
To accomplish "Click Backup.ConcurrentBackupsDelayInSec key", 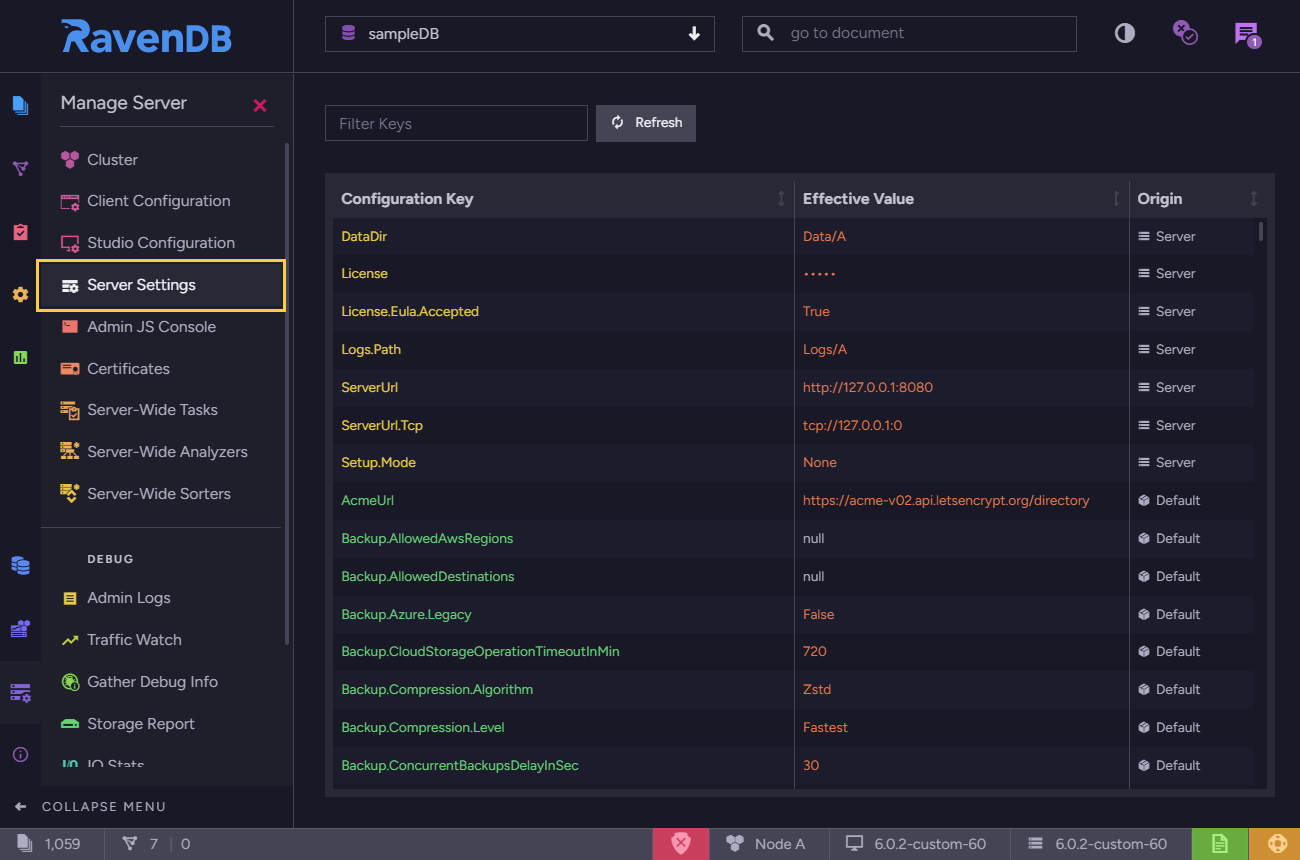I will 460,766.
